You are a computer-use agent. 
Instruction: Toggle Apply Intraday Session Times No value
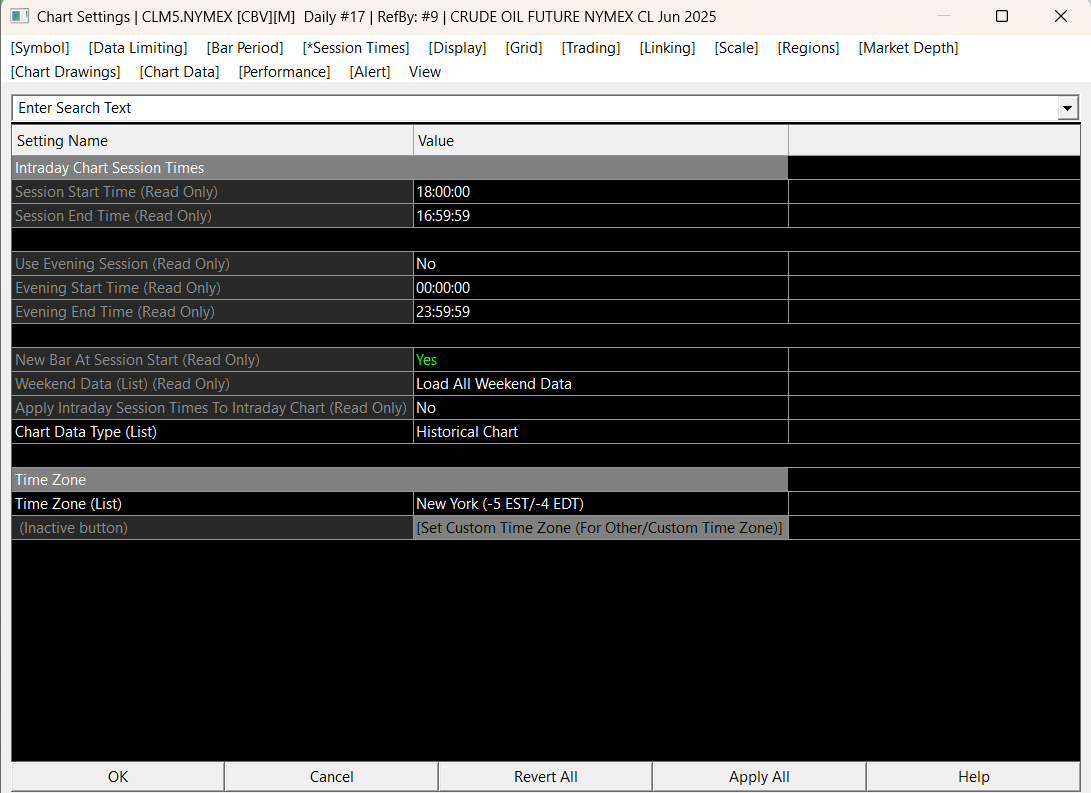pyautogui.click(x=600, y=408)
